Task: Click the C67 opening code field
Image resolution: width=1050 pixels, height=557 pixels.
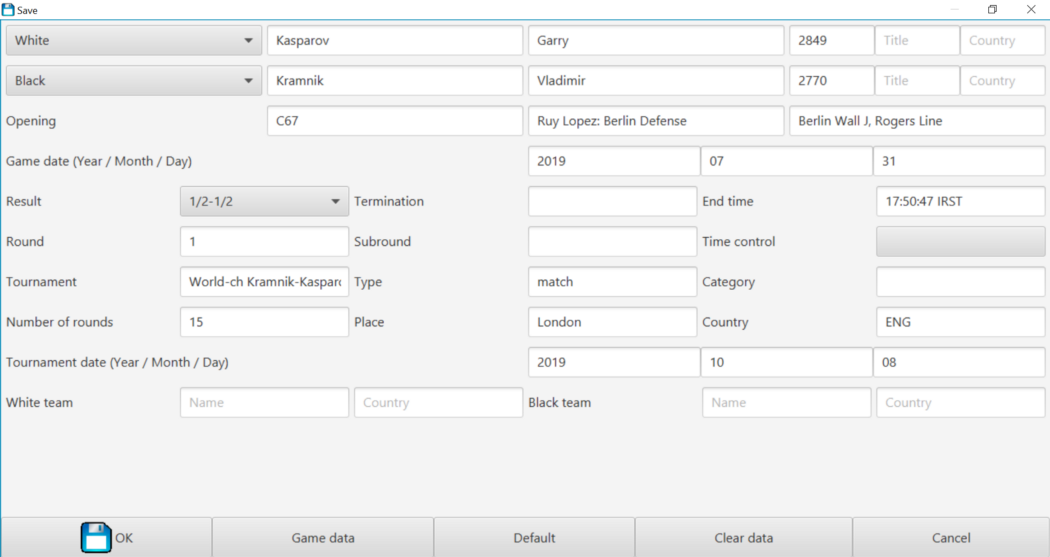Action: 394,121
